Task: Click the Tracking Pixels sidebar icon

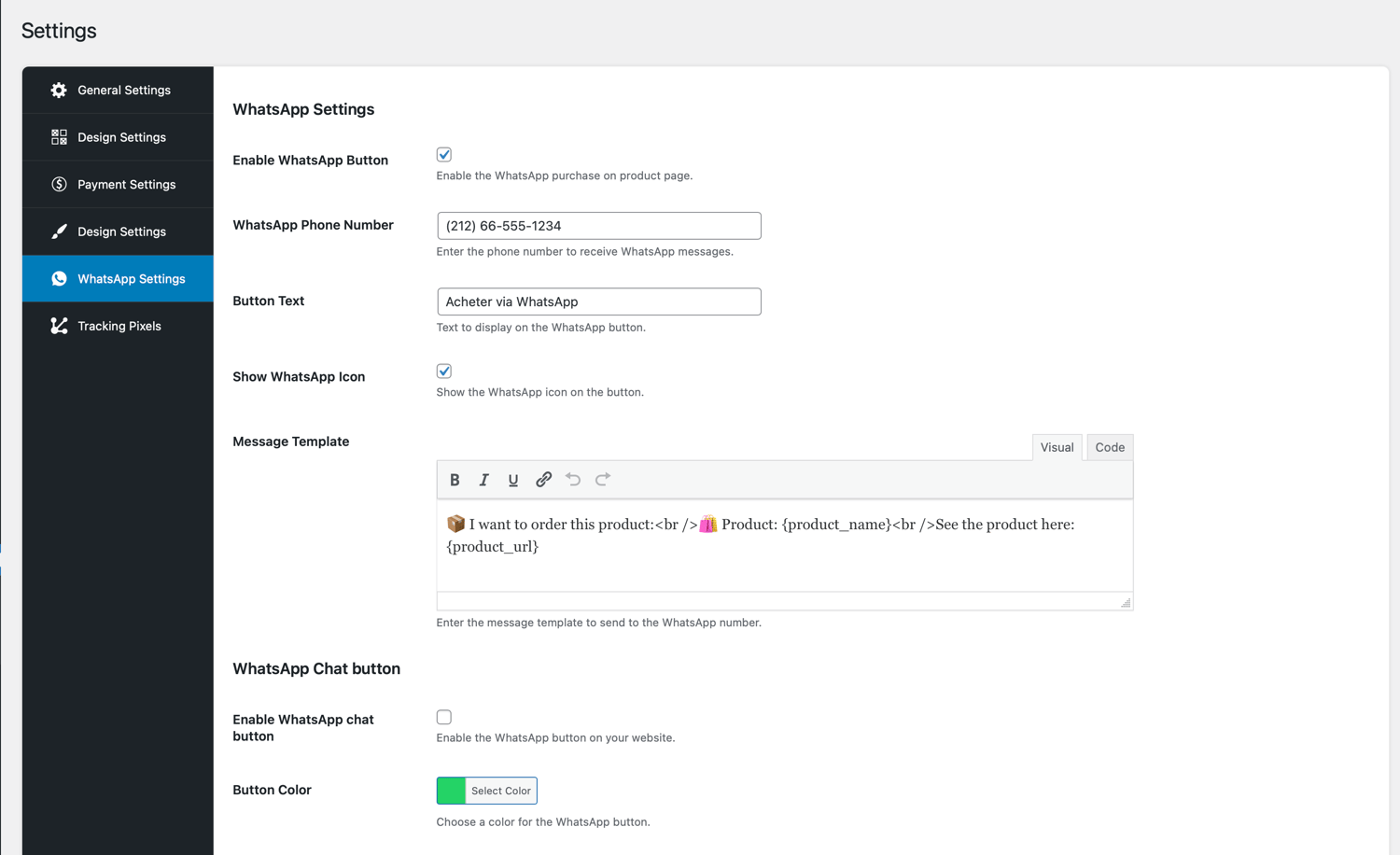Action: 59,326
